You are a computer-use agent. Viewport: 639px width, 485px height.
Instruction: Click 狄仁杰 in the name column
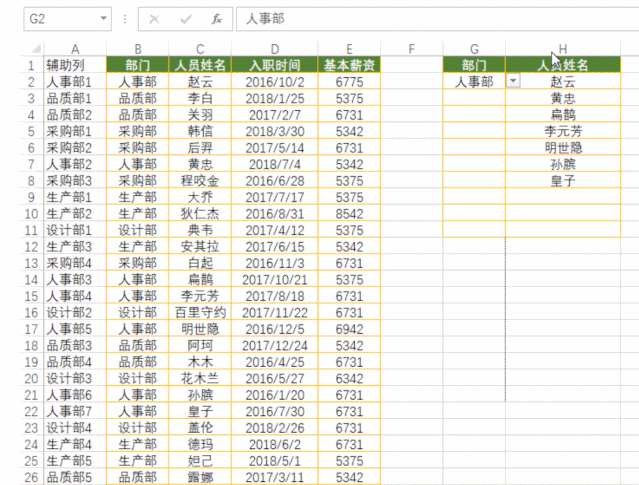click(200, 214)
